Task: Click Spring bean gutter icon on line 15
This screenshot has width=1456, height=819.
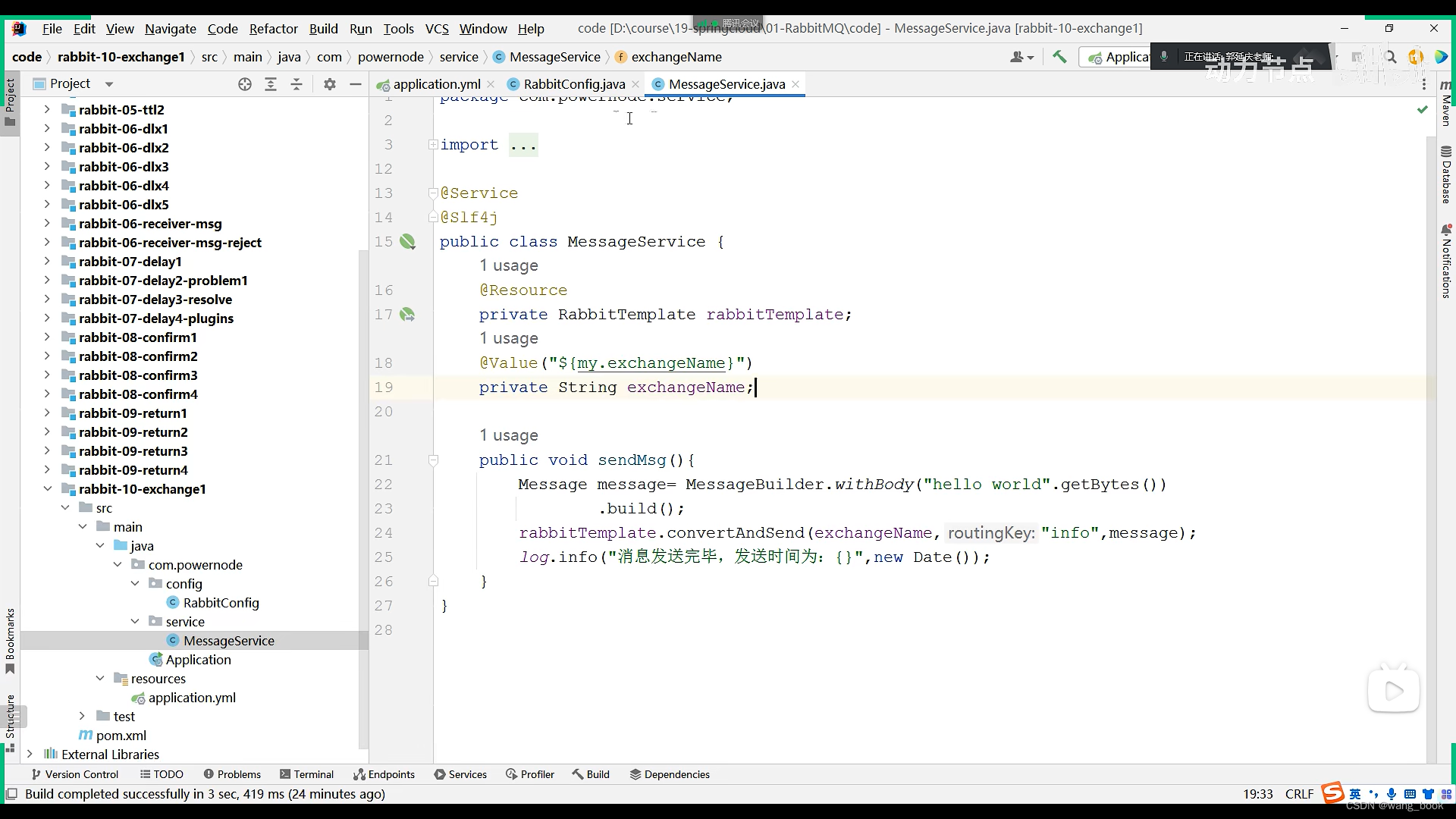Action: pyautogui.click(x=408, y=242)
